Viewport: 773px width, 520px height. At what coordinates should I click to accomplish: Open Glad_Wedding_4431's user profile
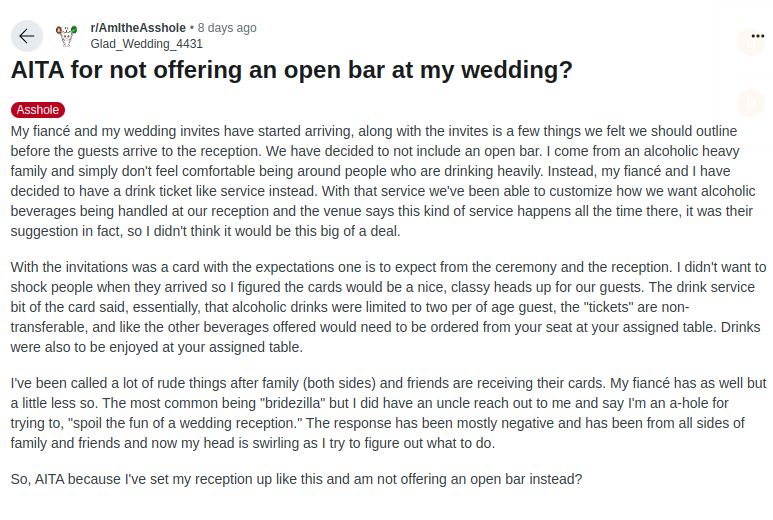click(146, 44)
